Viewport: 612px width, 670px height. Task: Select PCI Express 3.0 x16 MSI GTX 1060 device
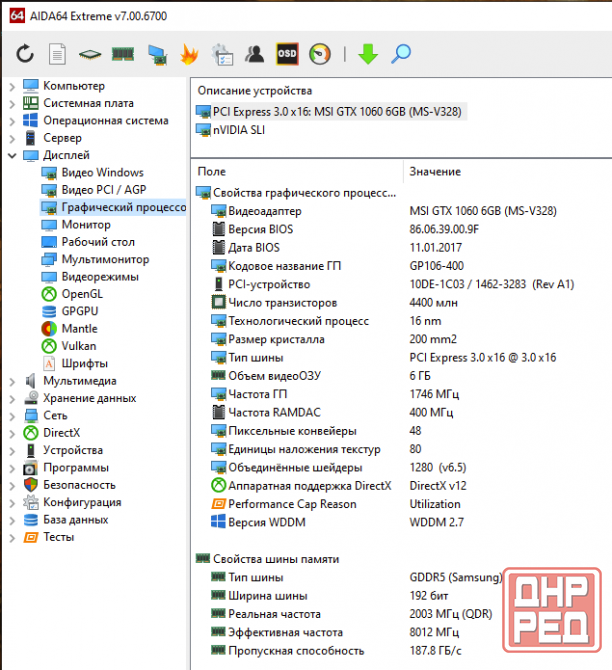click(x=329, y=112)
